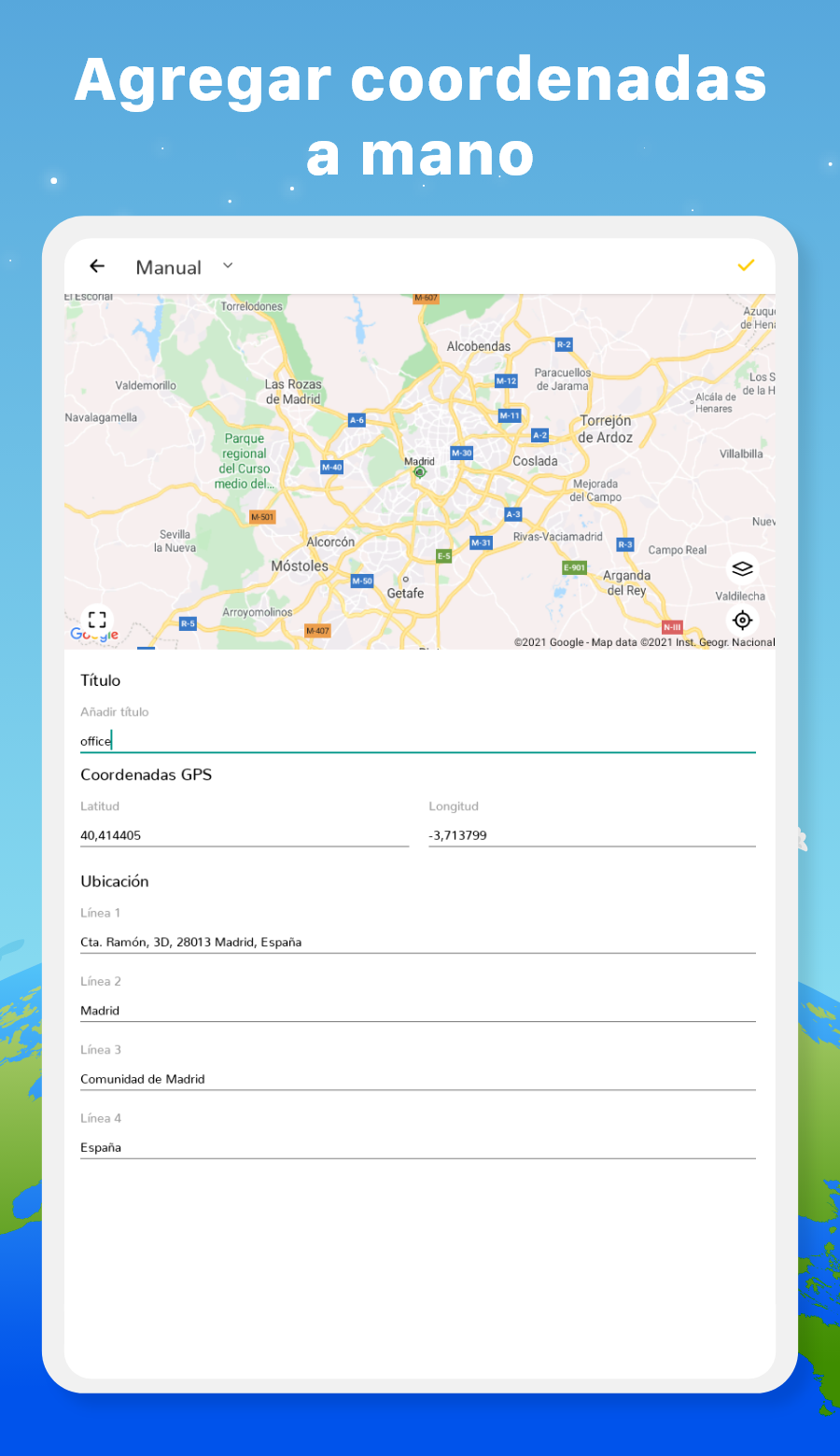Screen dimensions: 840x1456
Task: Edit the Latitud field 40,414405
Action: (x=245, y=835)
